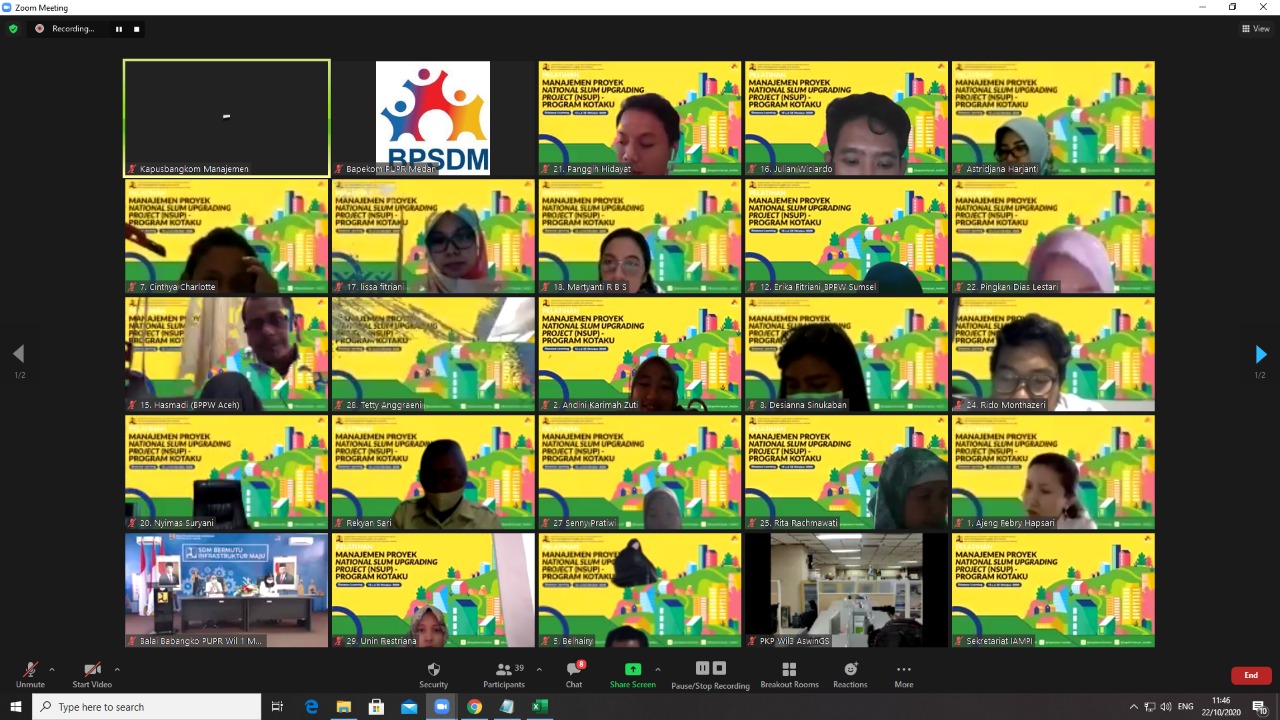Open the Participants panel

[504, 674]
